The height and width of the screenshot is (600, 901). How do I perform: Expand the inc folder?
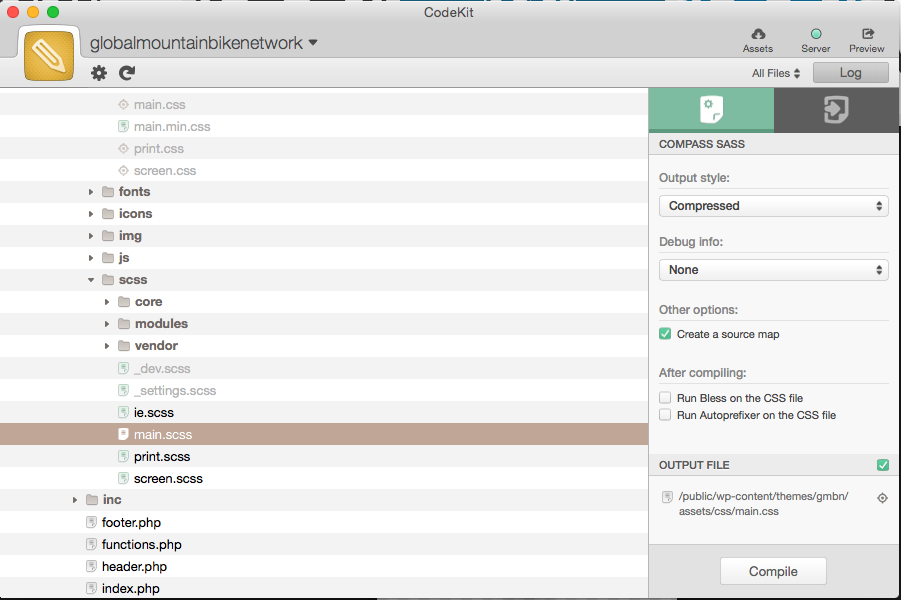[x=75, y=500]
